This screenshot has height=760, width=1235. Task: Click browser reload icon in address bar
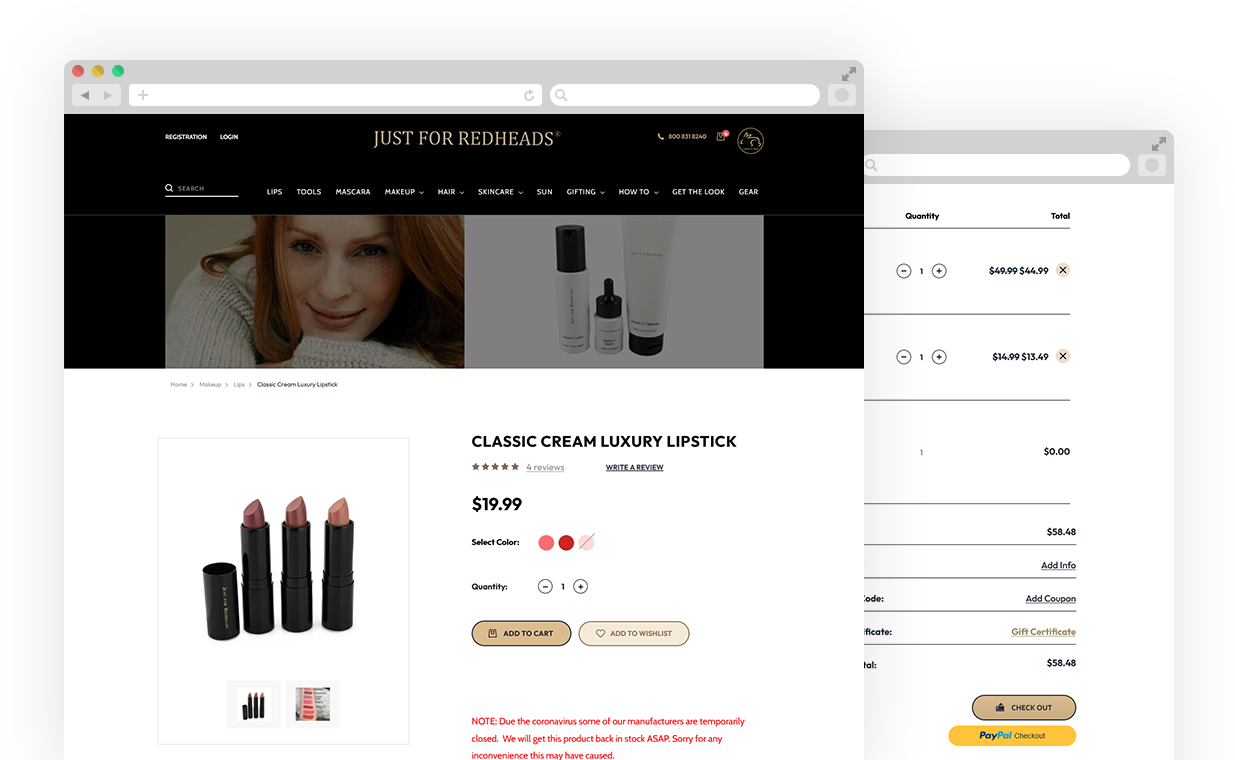coord(529,95)
